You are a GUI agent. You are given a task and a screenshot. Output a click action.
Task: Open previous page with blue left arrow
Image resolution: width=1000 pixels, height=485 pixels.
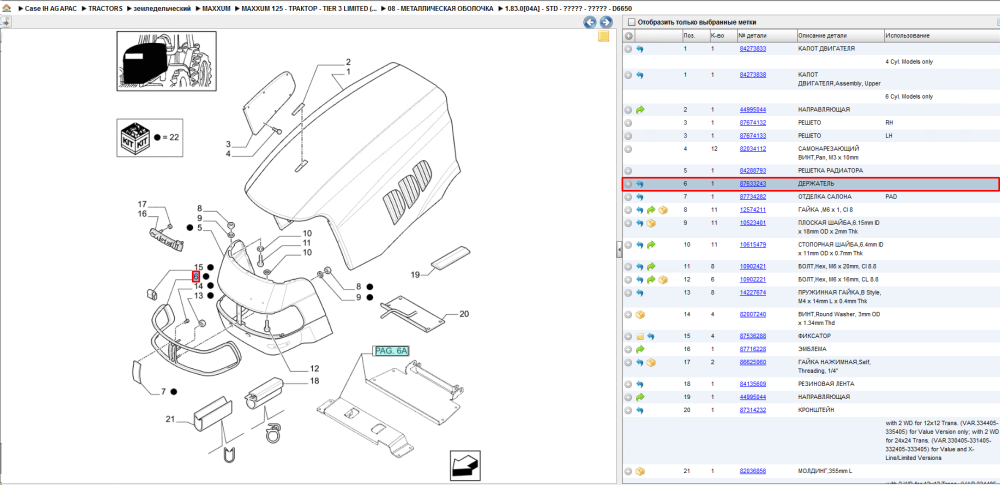pos(590,22)
